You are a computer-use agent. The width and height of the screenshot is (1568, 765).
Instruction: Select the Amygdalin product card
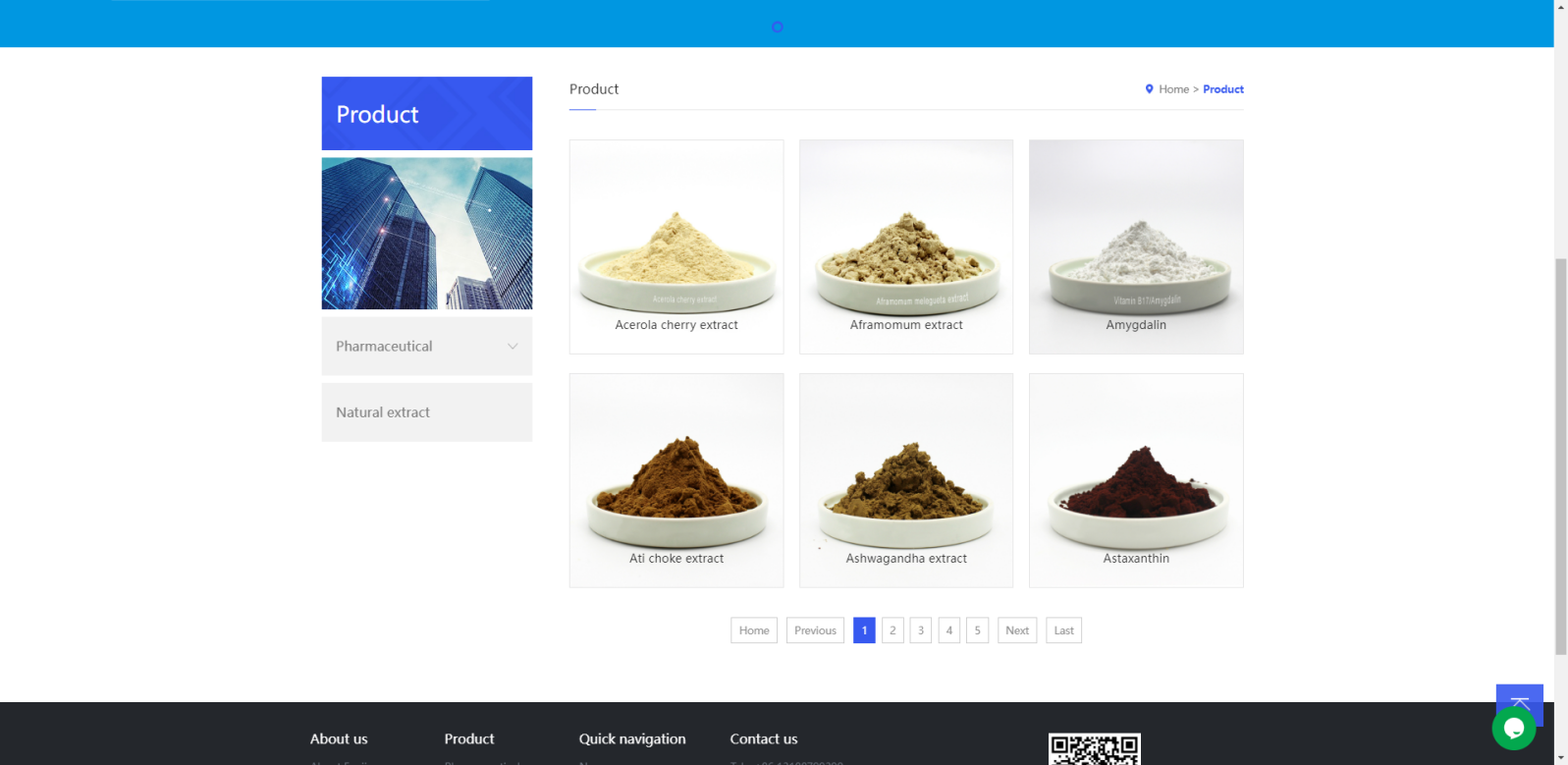tap(1136, 246)
